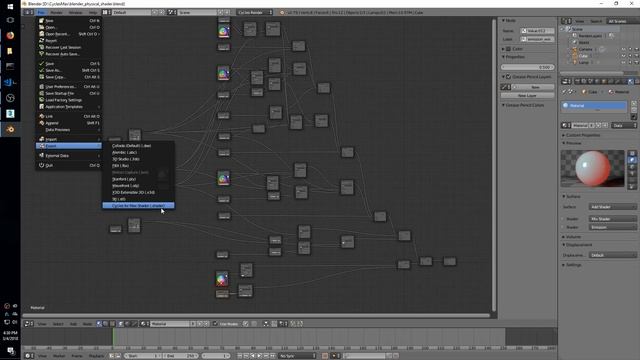The width and height of the screenshot is (640, 360).
Task: Open Firefox from the Windows taskbar
Action: click(10, 36)
